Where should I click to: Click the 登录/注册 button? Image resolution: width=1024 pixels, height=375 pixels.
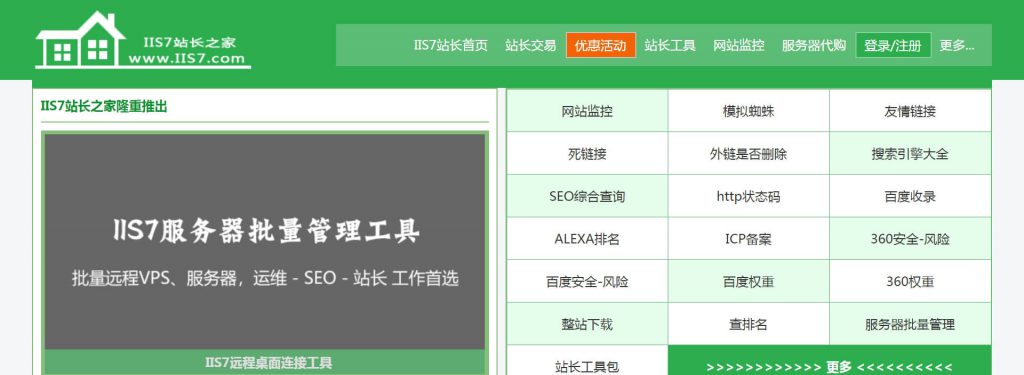893,45
